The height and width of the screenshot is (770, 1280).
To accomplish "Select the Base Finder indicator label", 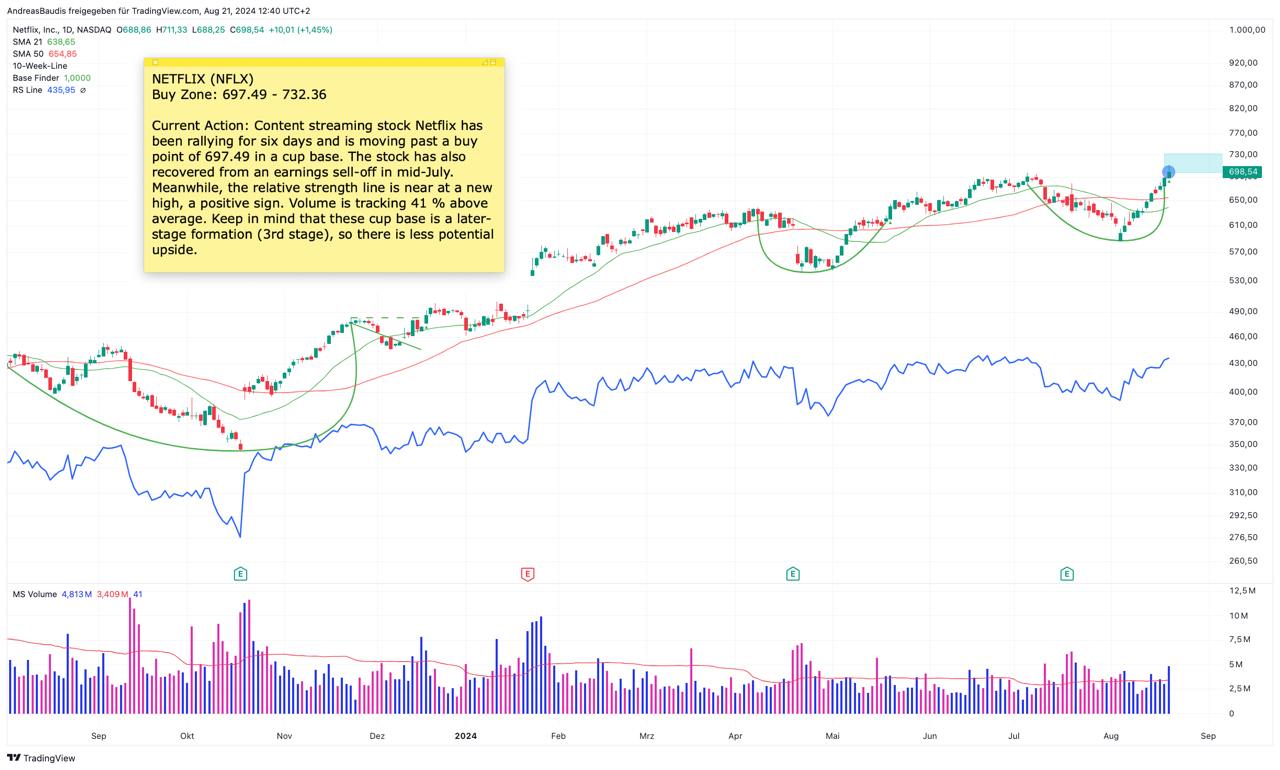I will click(x=36, y=78).
